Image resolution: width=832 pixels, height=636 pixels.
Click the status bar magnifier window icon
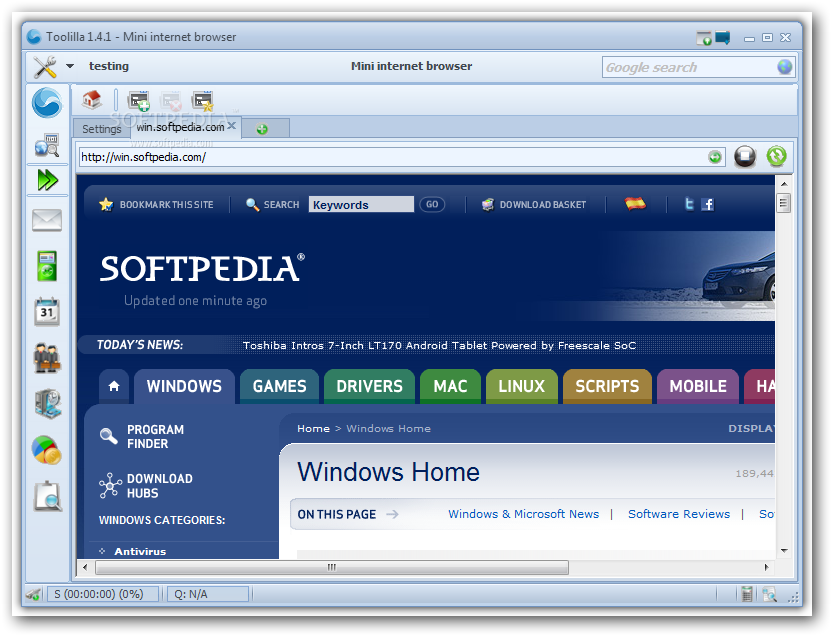[769, 594]
